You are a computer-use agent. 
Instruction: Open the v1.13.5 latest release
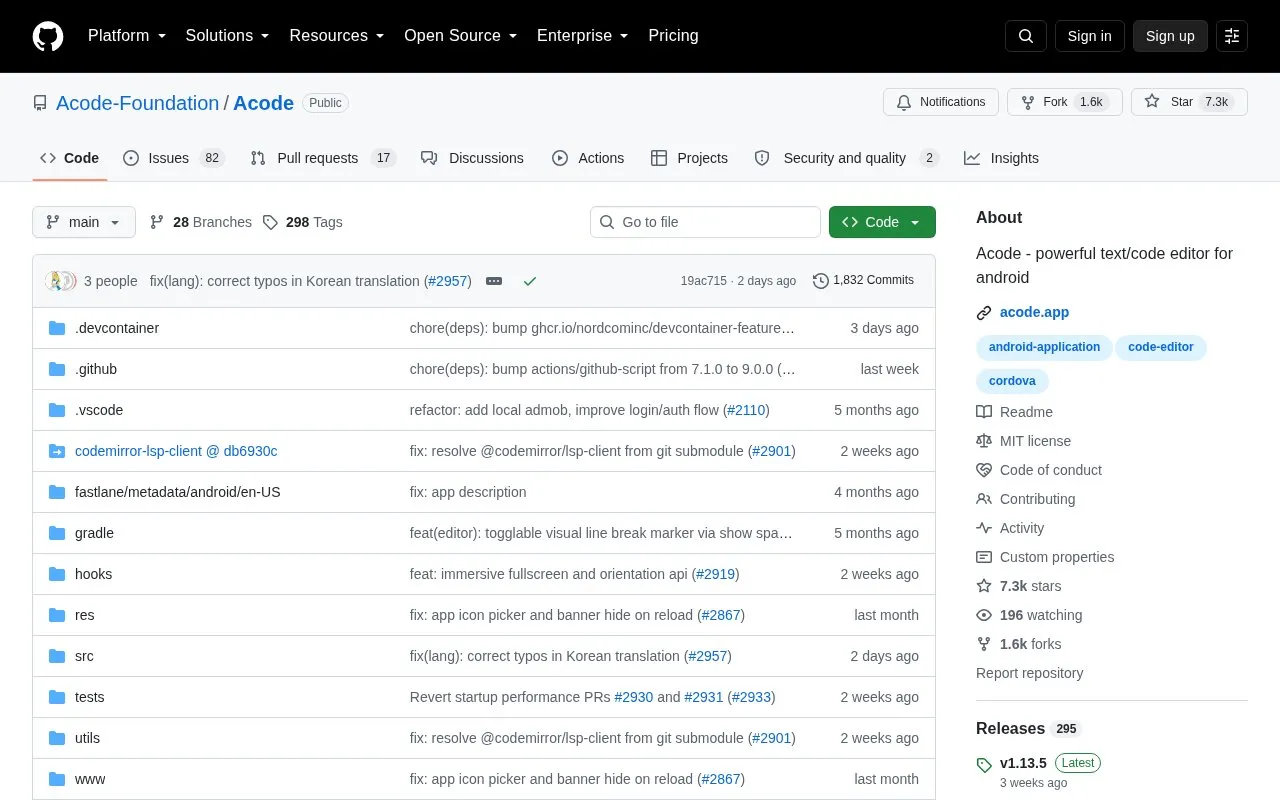(1023, 763)
